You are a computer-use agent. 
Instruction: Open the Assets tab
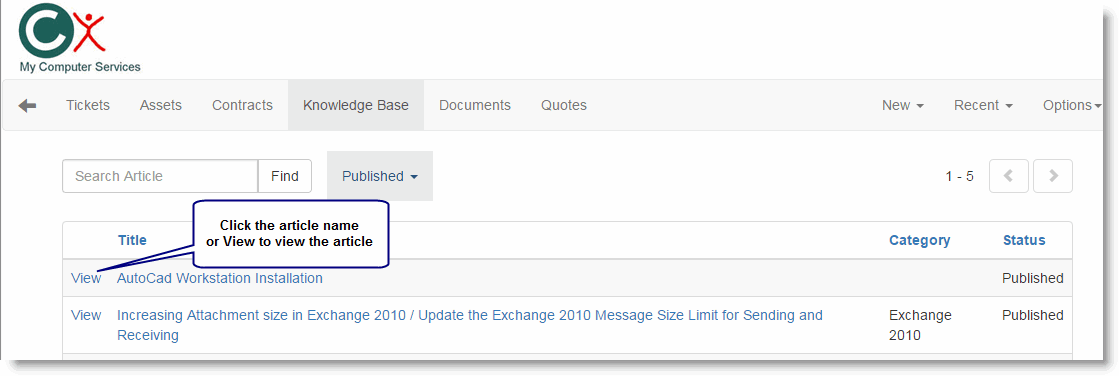point(161,106)
